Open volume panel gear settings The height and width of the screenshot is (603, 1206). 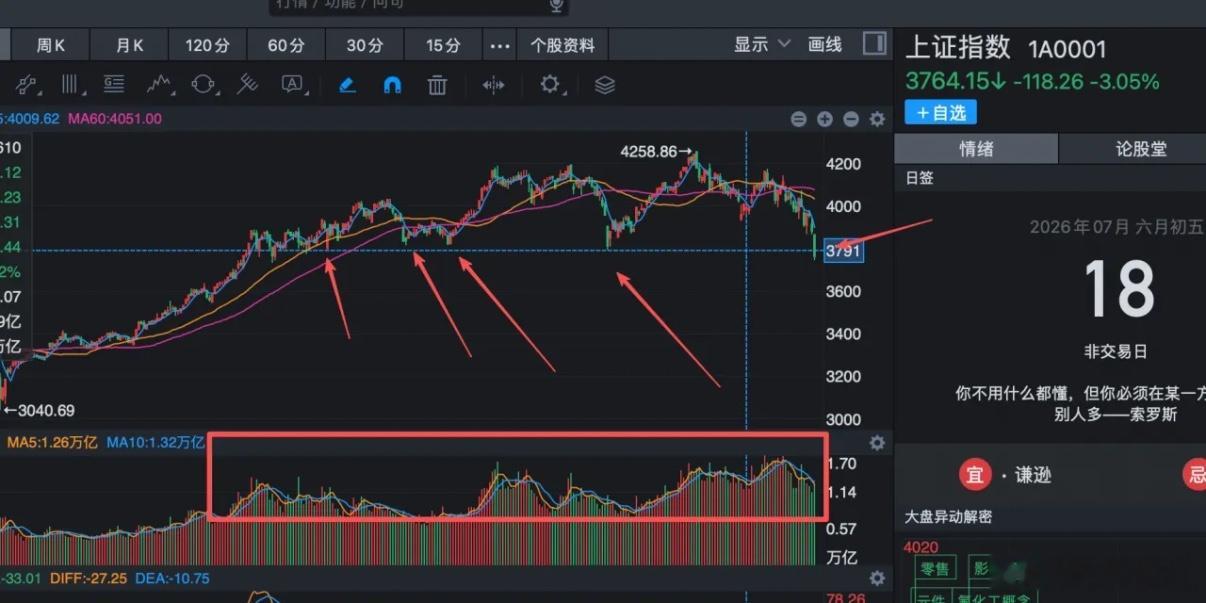[x=877, y=443]
